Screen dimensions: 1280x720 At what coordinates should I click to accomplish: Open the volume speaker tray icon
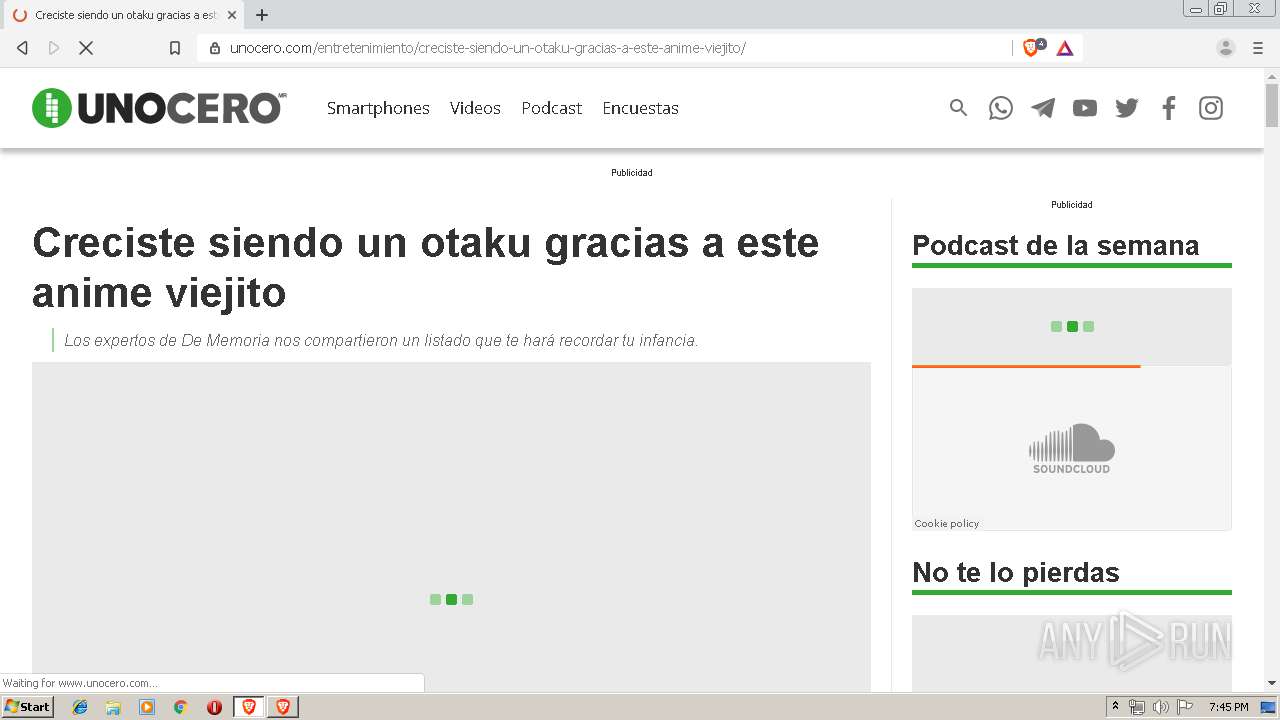[1160, 707]
